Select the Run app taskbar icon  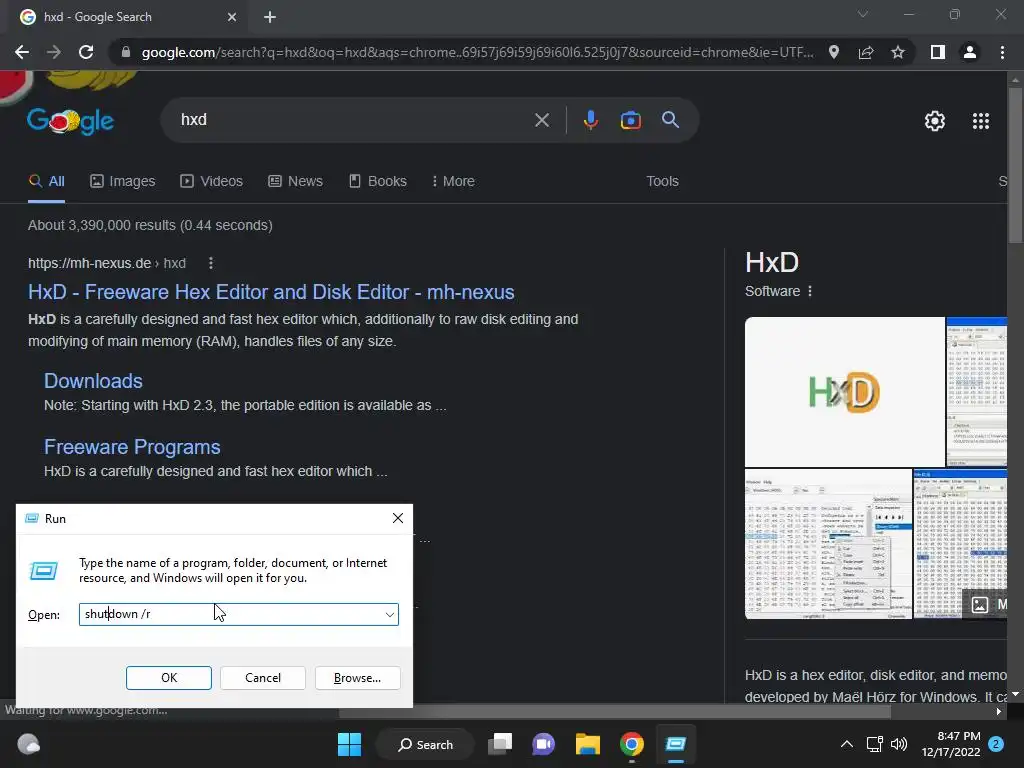(x=675, y=744)
